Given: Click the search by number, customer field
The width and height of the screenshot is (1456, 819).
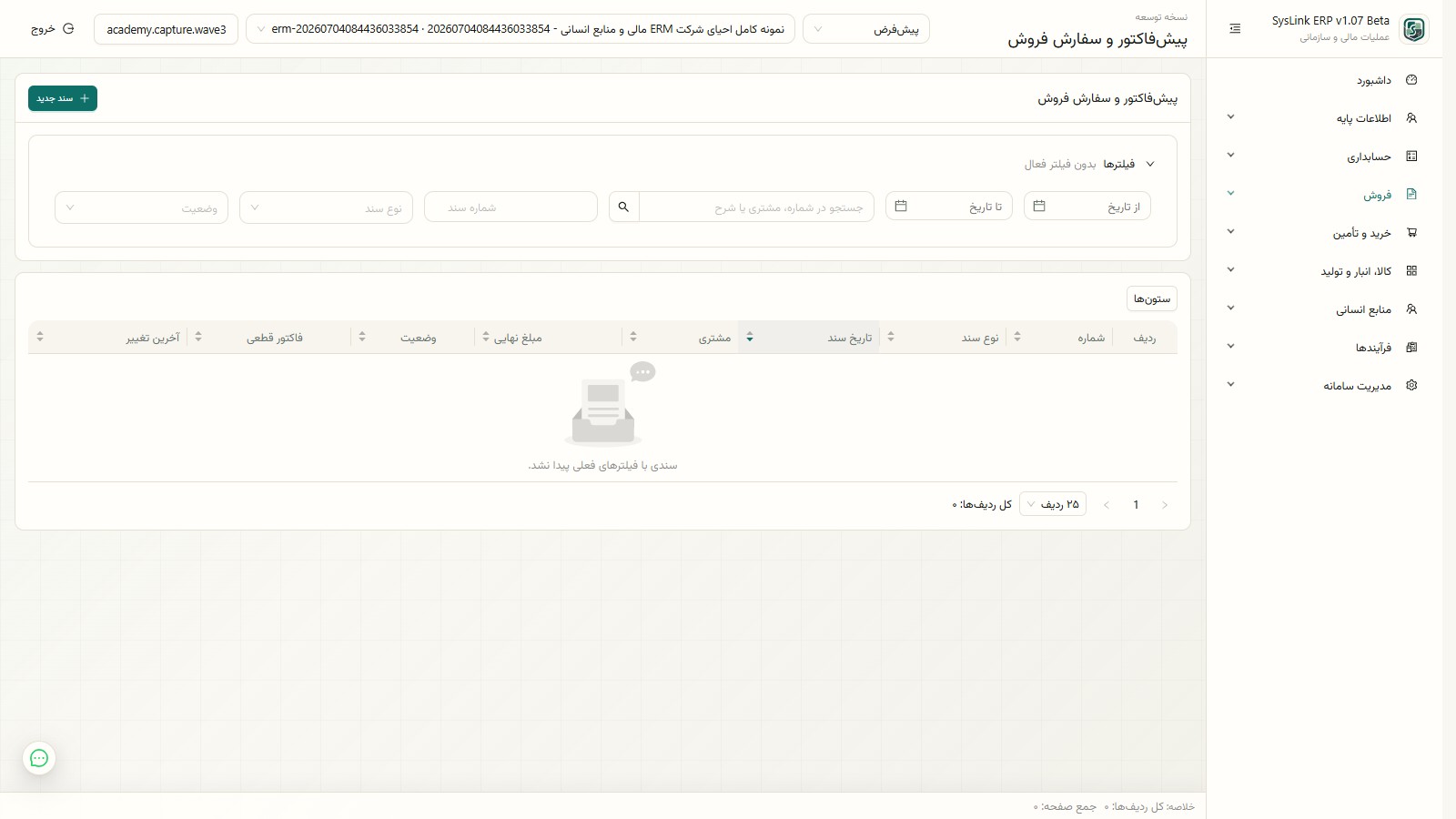Looking at the screenshot, I should (x=757, y=207).
